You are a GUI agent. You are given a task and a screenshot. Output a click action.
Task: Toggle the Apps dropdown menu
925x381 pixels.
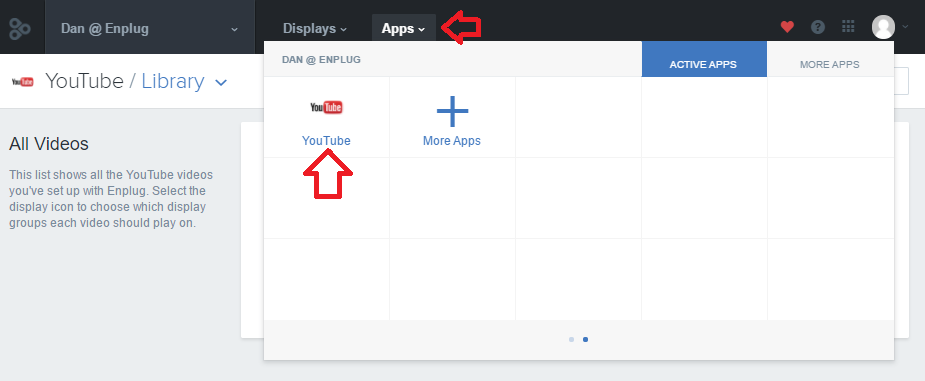point(404,28)
